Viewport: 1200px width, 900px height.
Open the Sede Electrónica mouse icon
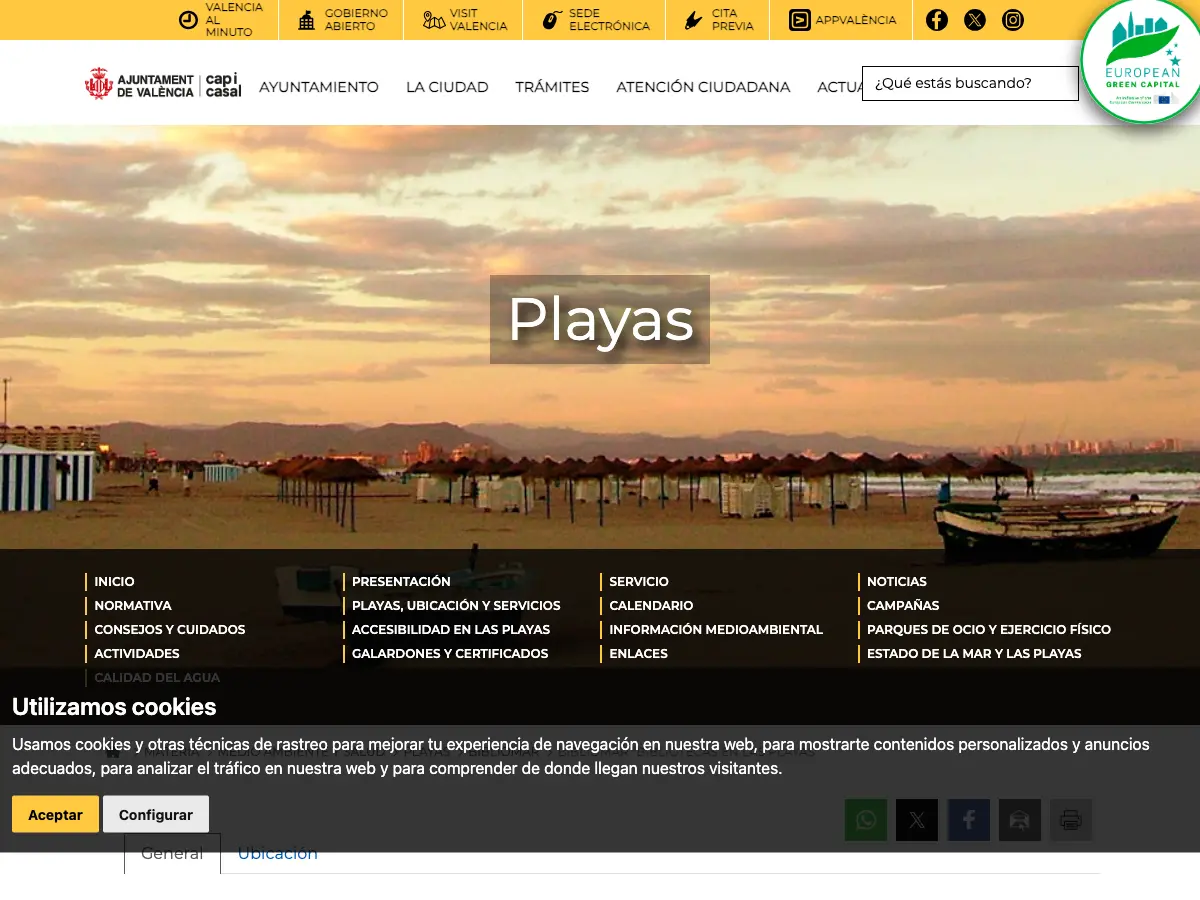(552, 20)
